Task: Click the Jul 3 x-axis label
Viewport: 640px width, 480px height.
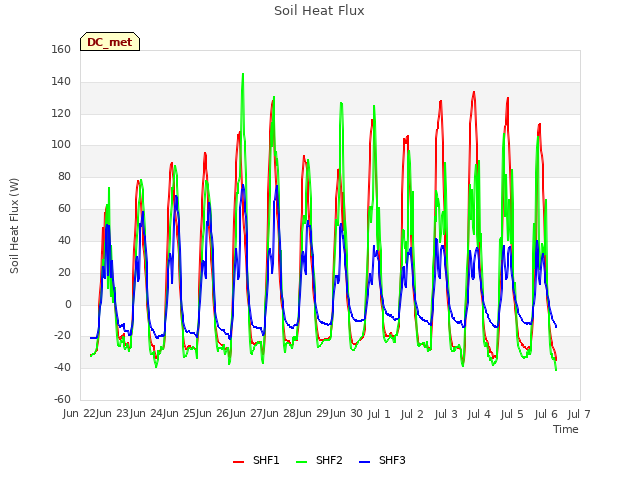Action: 446,414
